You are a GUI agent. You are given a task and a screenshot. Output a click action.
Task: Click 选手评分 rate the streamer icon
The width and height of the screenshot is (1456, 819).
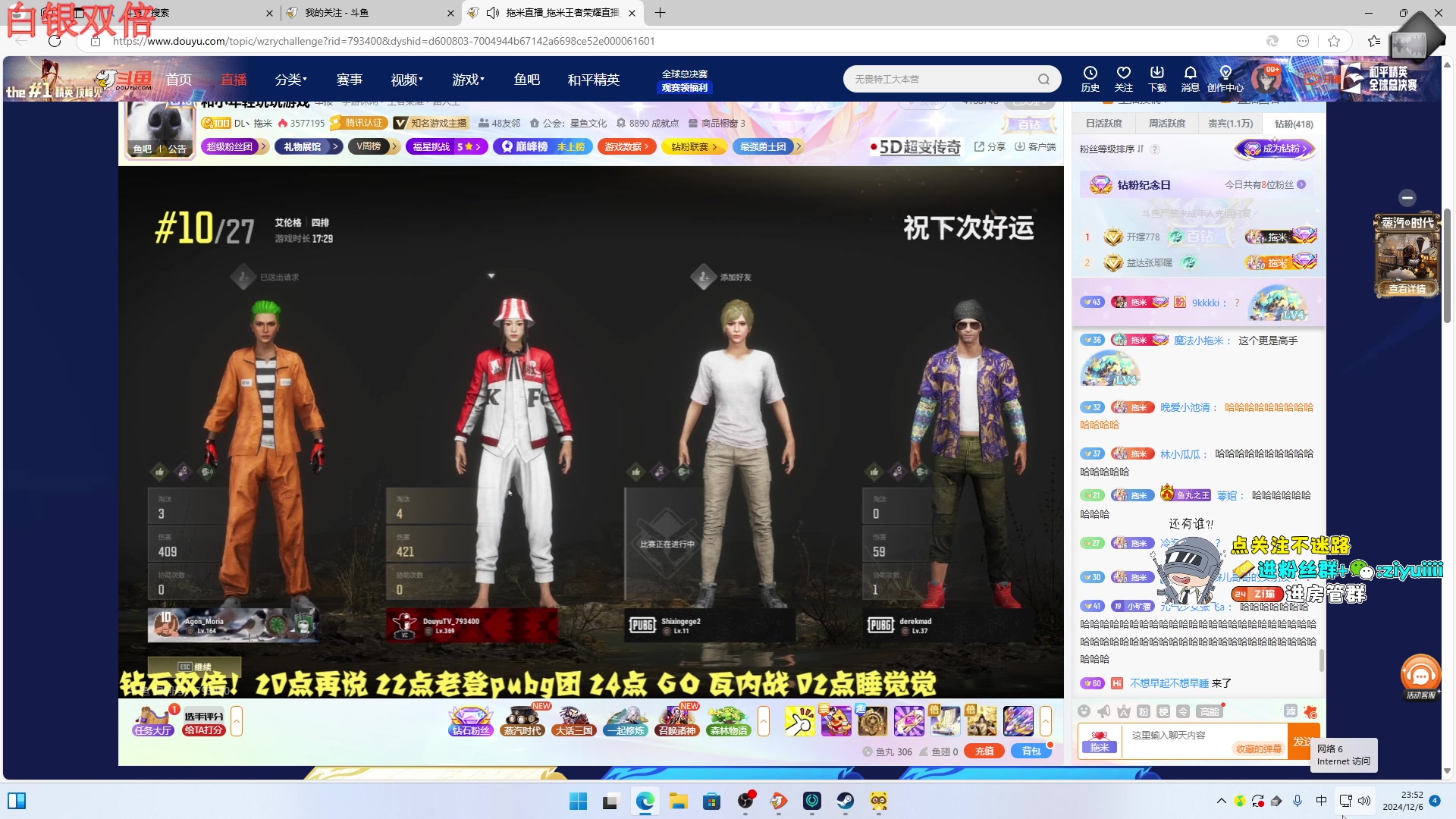tap(203, 723)
